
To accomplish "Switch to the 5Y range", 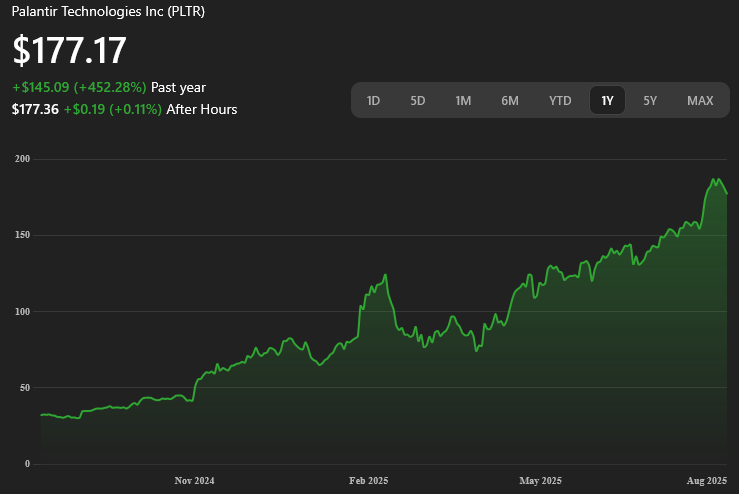I will click(x=650, y=100).
